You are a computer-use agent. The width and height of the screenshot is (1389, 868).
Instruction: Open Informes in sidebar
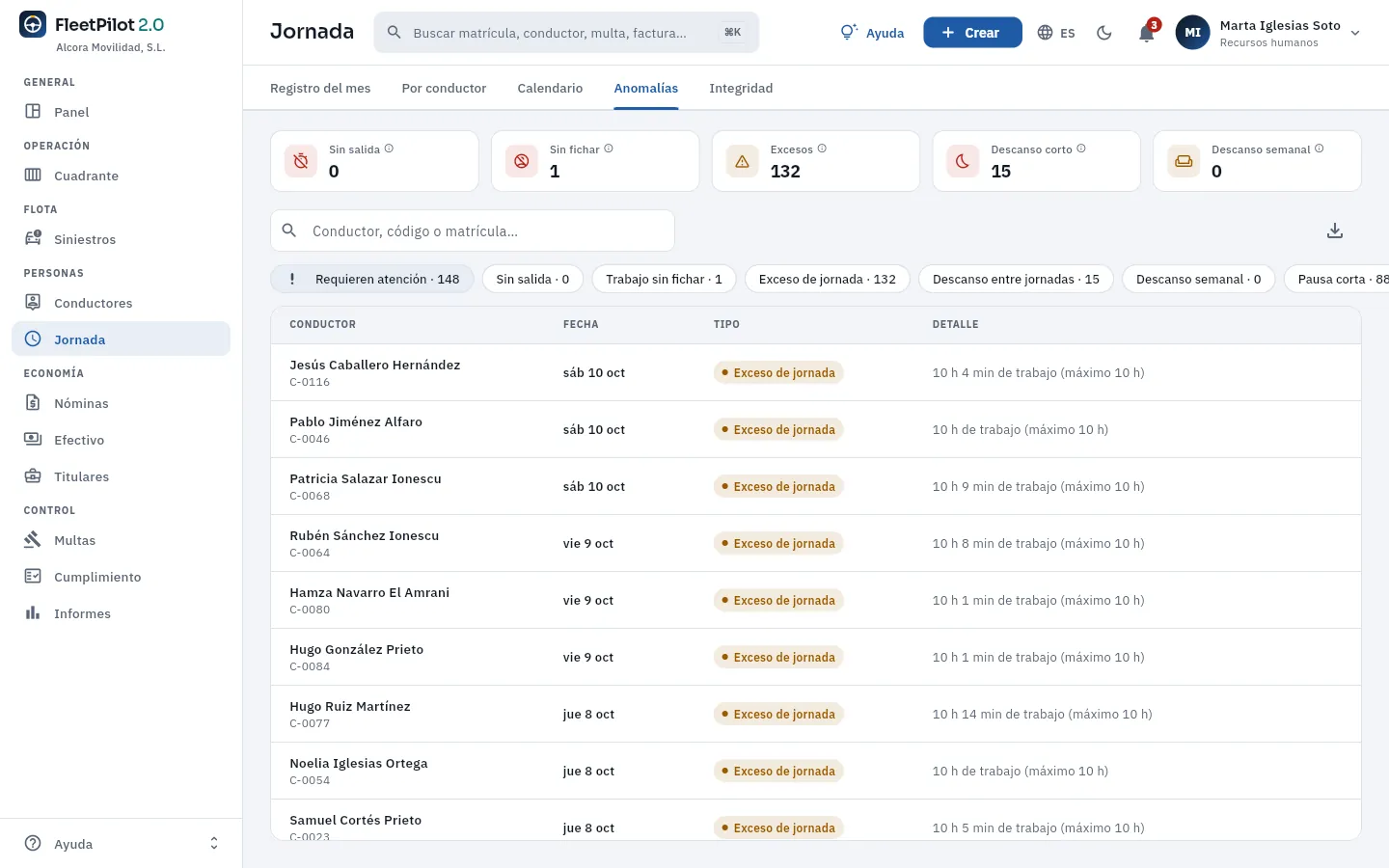point(121,613)
